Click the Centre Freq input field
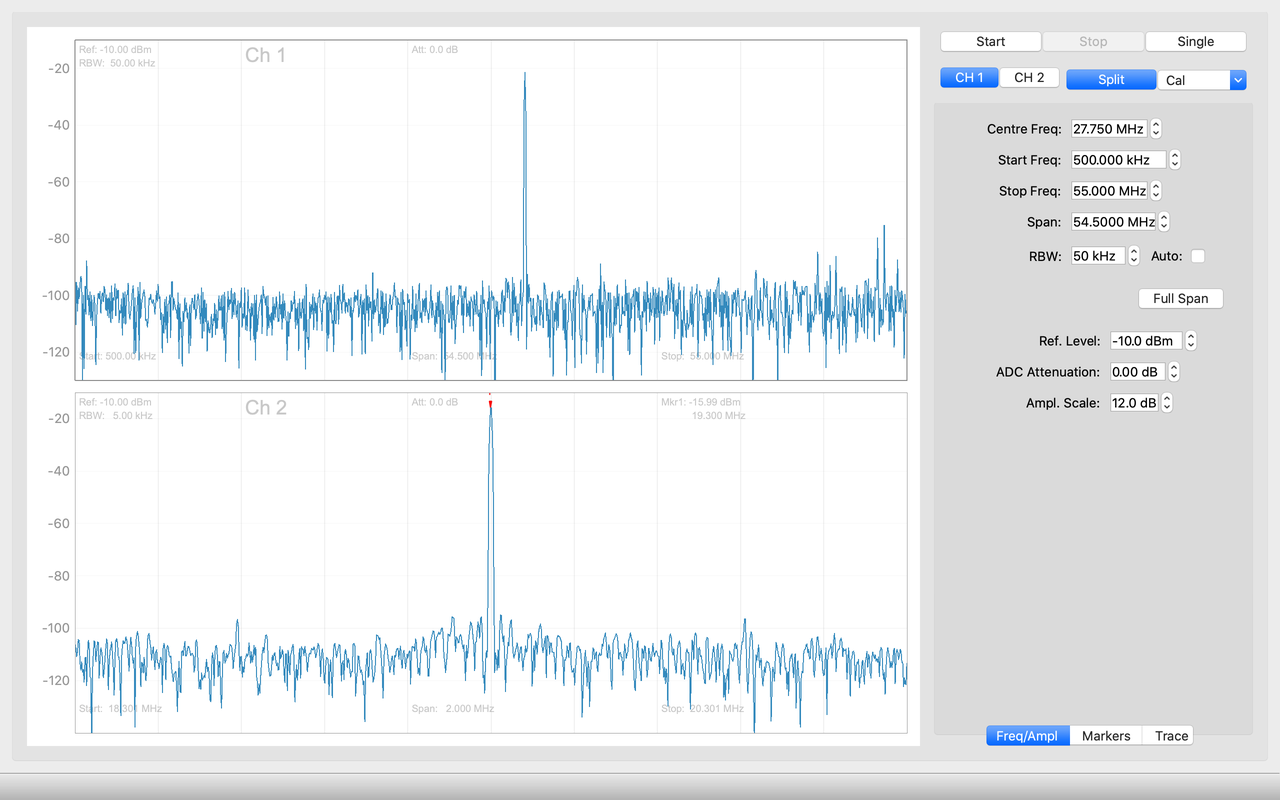Image resolution: width=1280 pixels, height=800 pixels. (1109, 129)
